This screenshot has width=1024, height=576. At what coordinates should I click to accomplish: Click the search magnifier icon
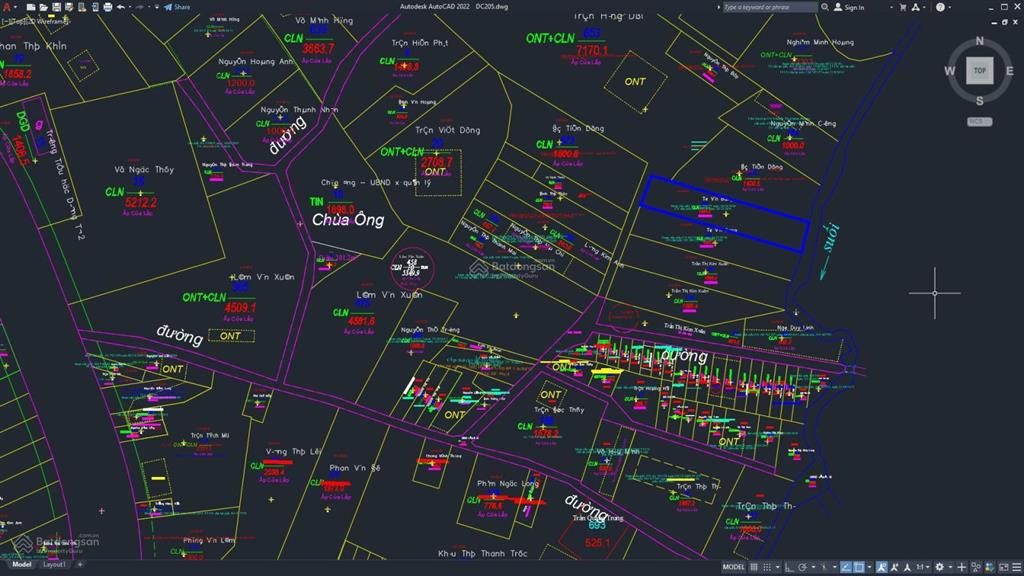tap(825, 7)
